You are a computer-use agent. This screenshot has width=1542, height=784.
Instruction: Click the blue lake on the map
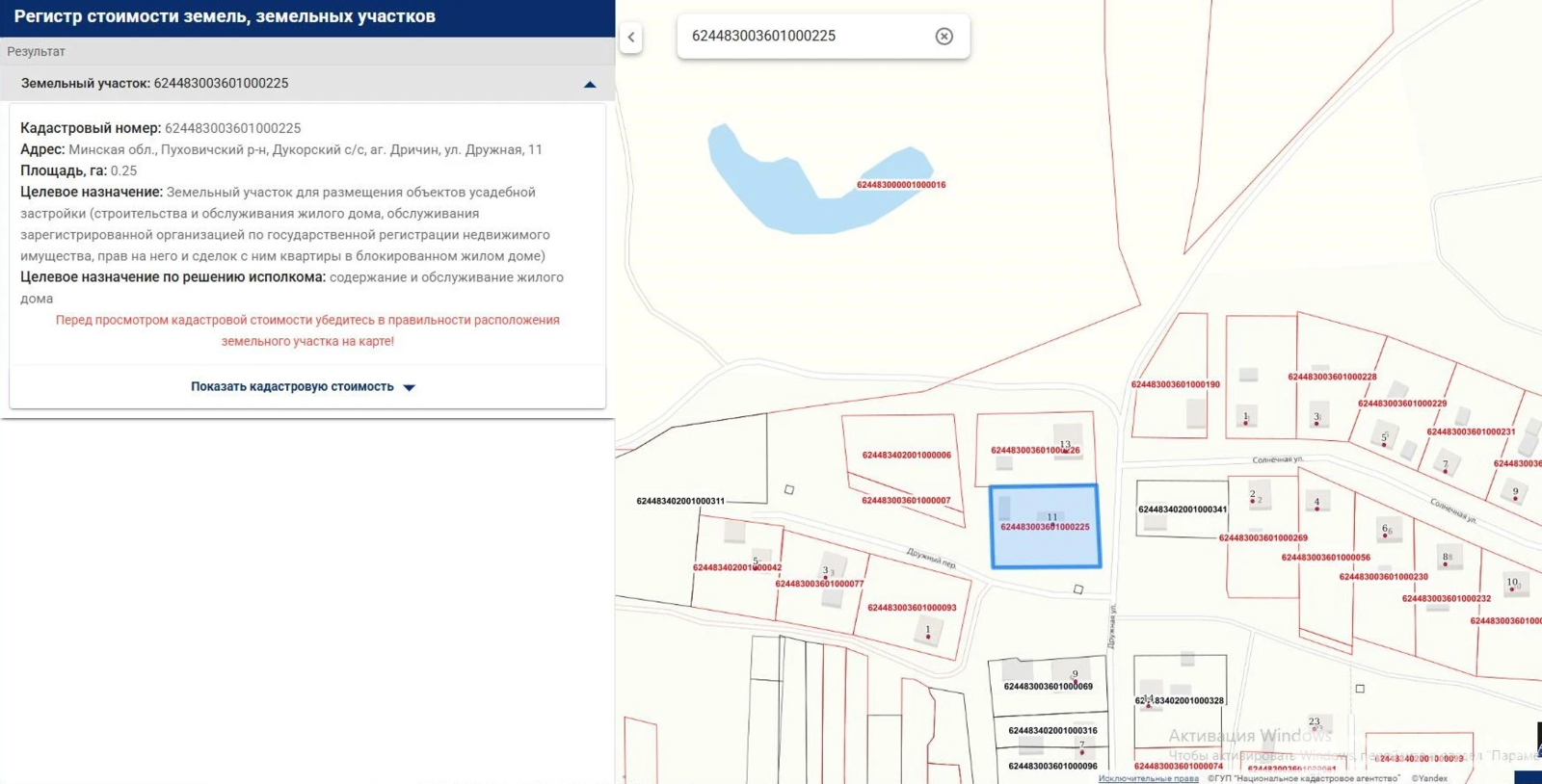point(771,193)
